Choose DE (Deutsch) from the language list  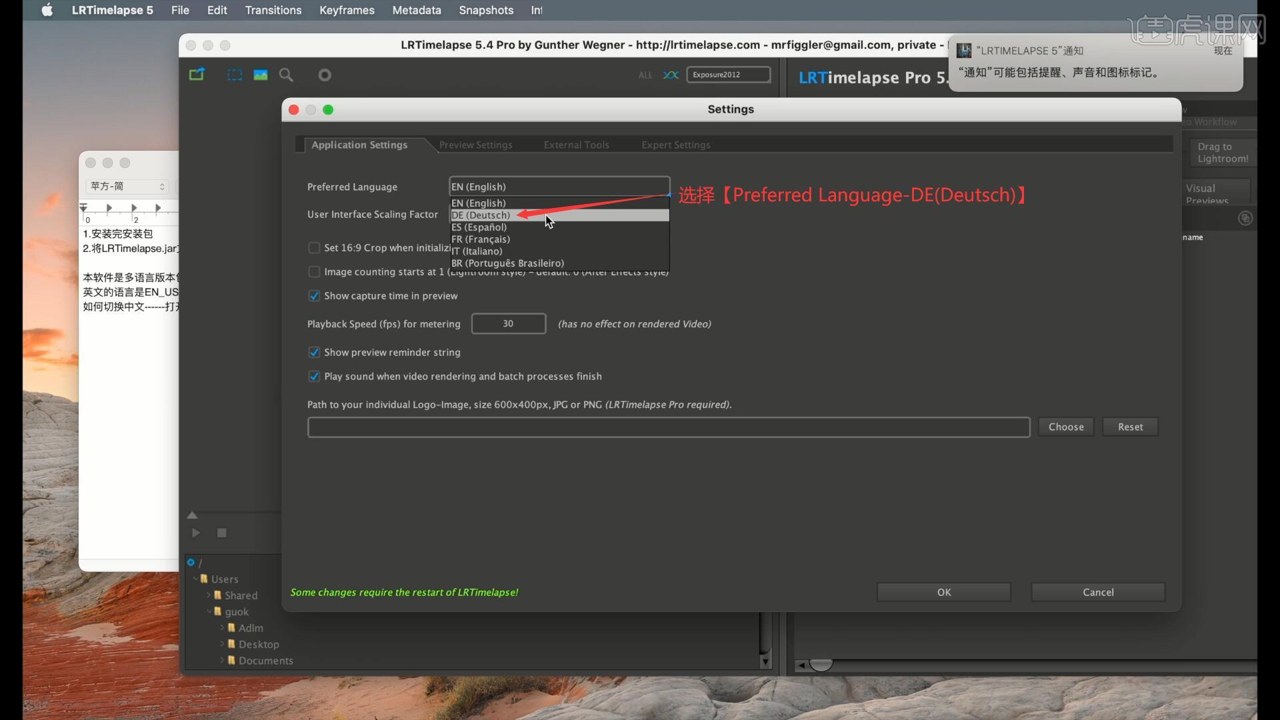coord(559,215)
